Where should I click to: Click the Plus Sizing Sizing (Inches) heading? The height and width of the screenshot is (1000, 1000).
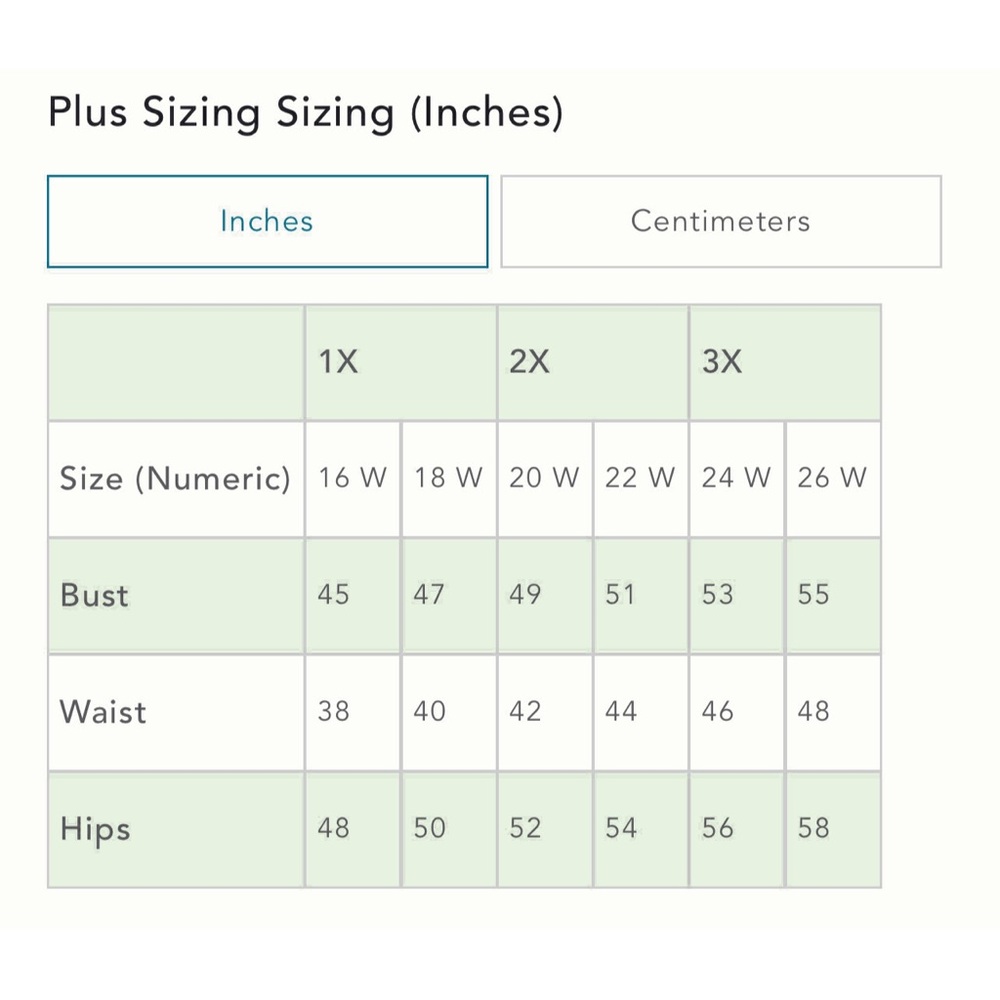[x=305, y=112]
